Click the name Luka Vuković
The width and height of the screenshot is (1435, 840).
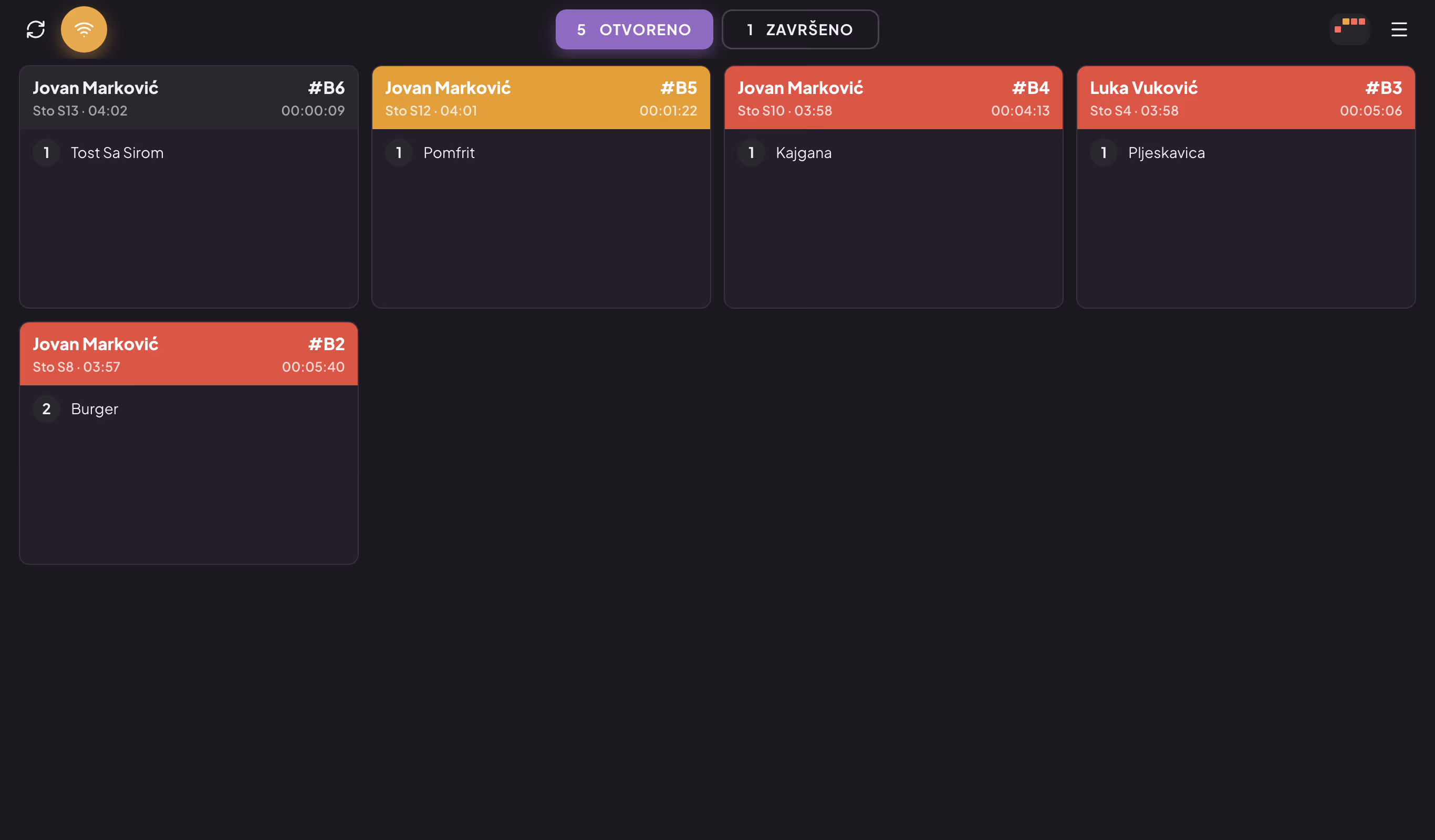click(x=1143, y=88)
